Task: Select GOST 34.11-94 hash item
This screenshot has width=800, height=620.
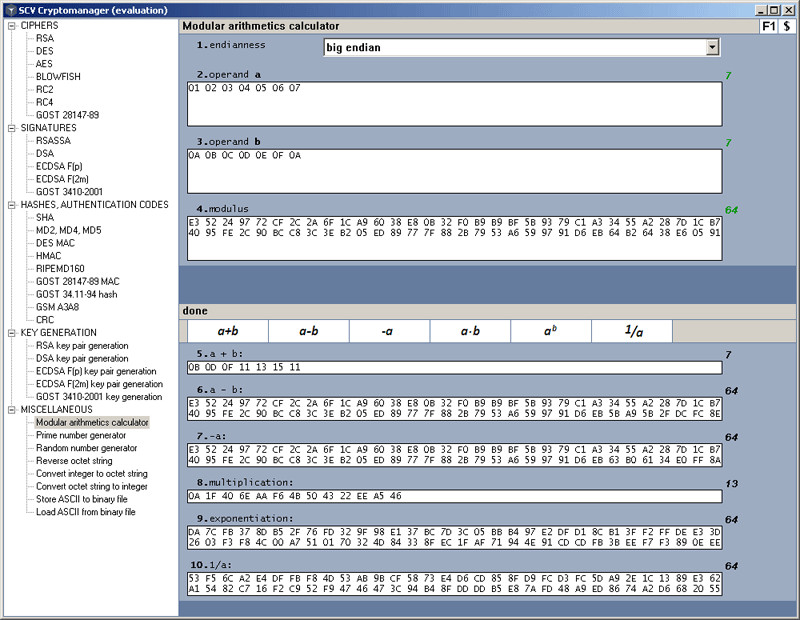Action: 77,294
